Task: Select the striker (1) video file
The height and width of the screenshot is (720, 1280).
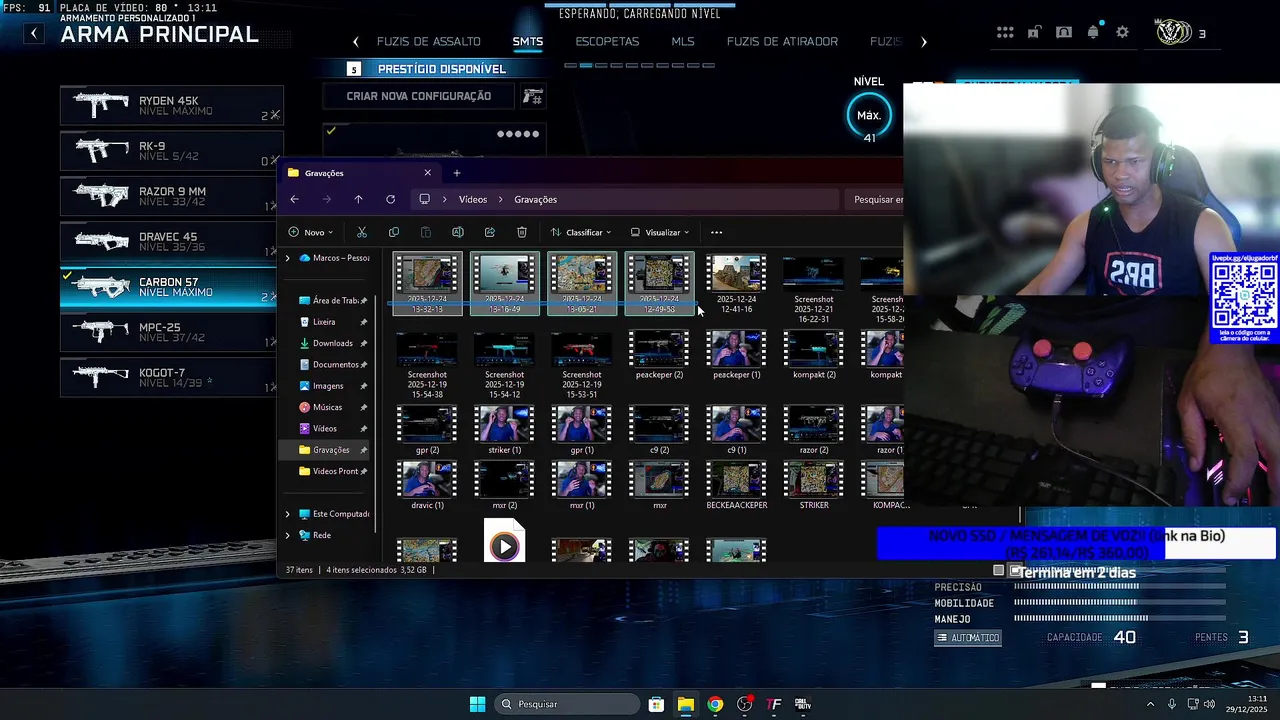Action: [x=504, y=430]
